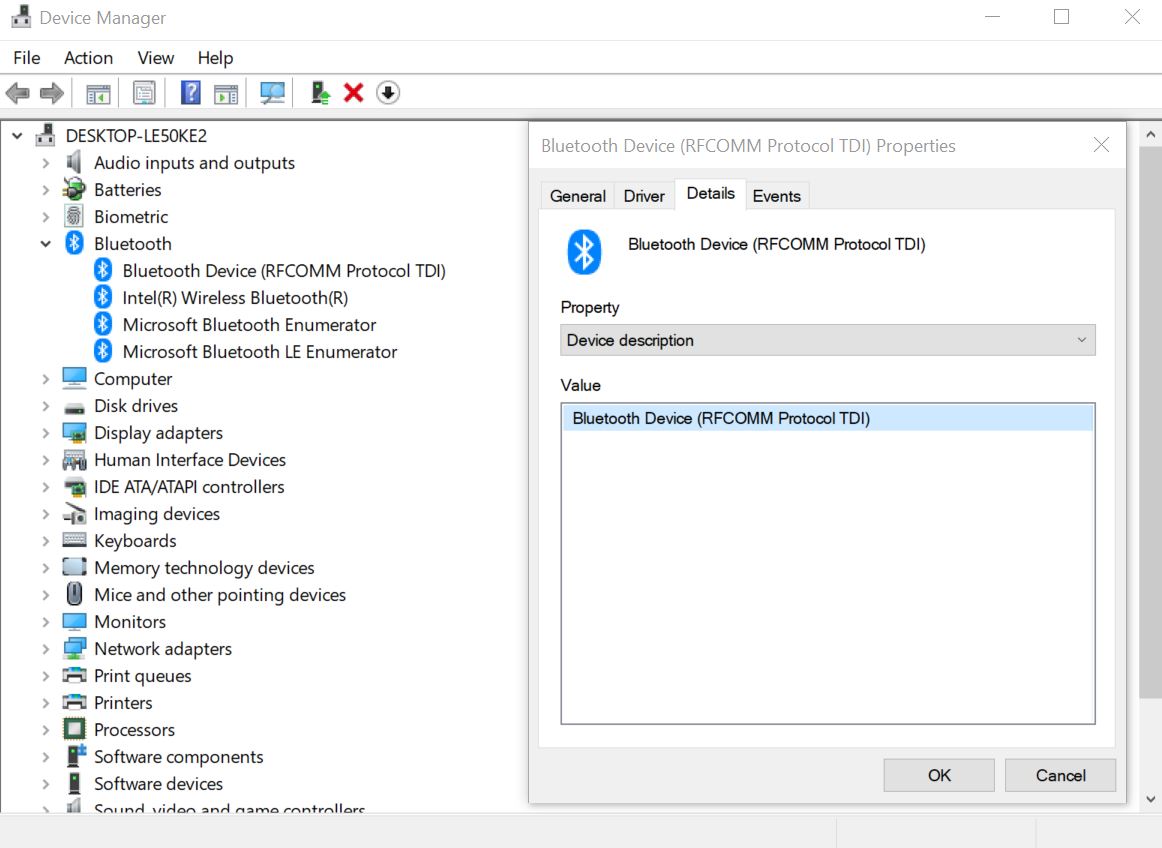
Task: Click the Scan for hardware changes icon
Action: [270, 92]
